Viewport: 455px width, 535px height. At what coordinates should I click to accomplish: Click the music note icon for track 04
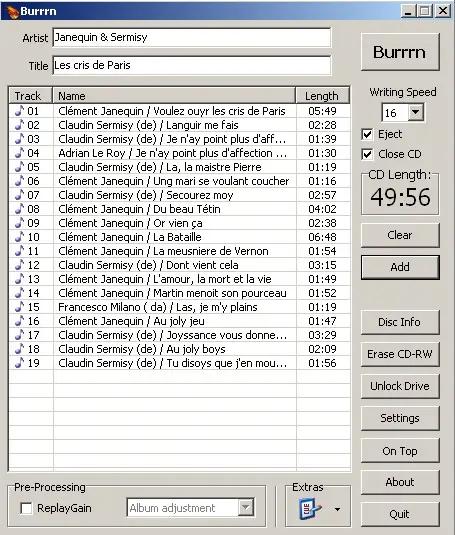pos(20,153)
